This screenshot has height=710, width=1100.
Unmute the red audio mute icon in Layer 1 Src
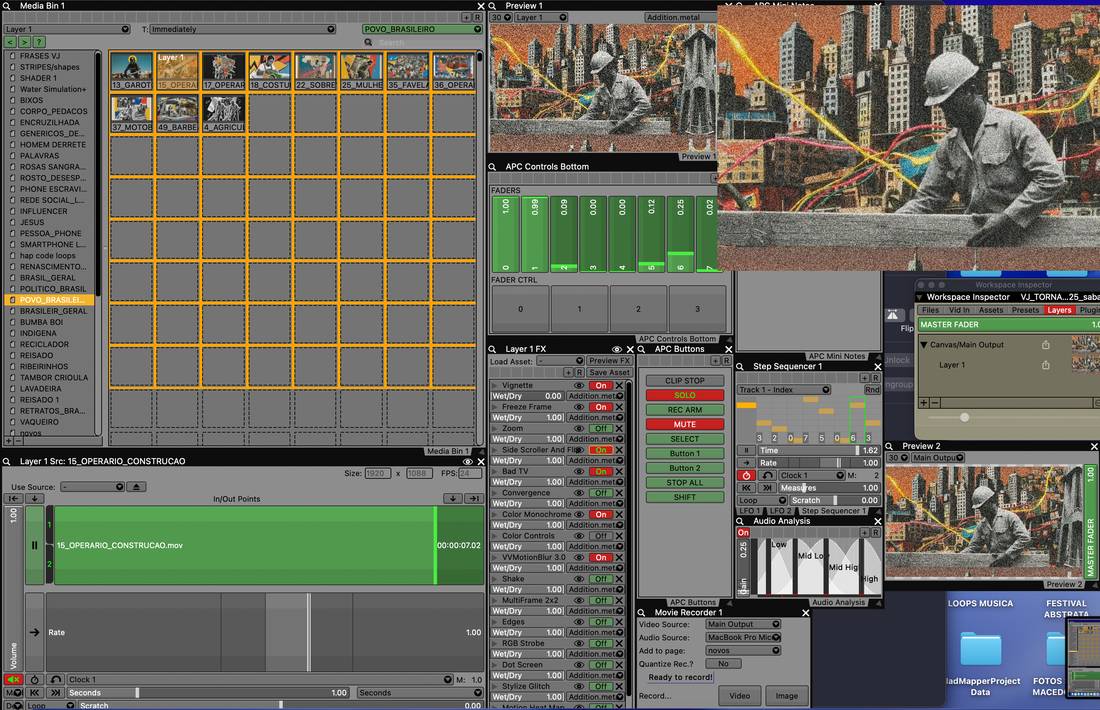13,679
